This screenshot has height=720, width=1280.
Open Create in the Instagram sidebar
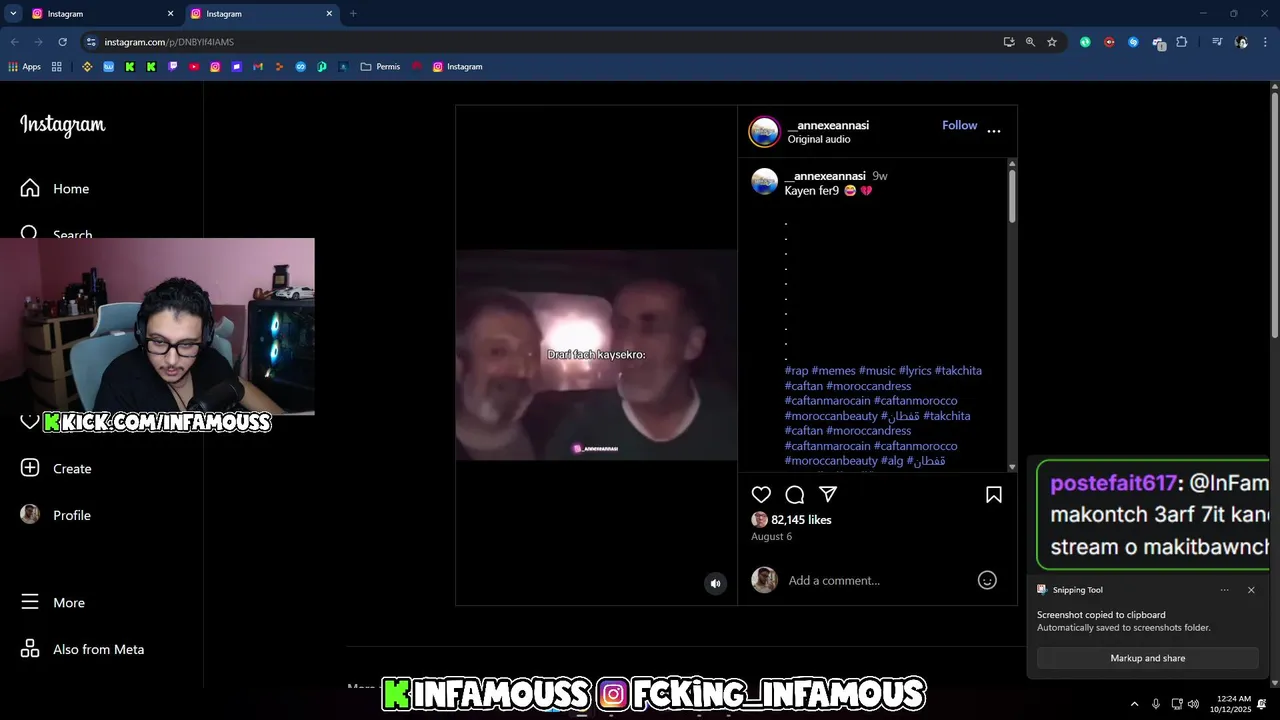click(56, 468)
